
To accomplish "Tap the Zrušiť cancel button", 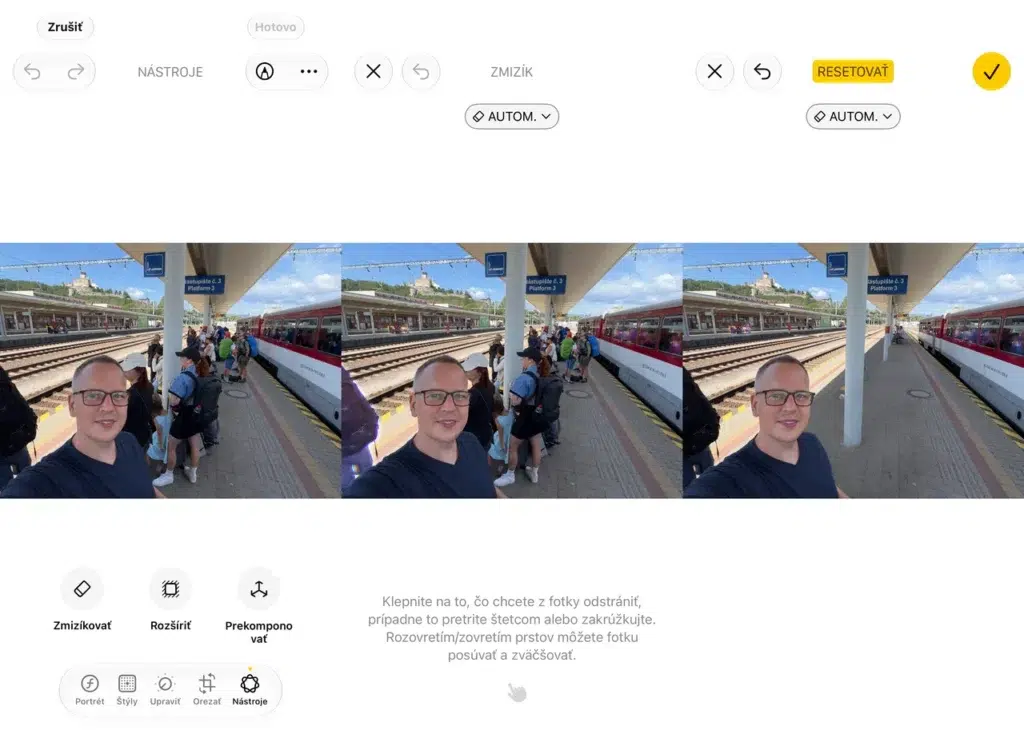I will click(65, 27).
